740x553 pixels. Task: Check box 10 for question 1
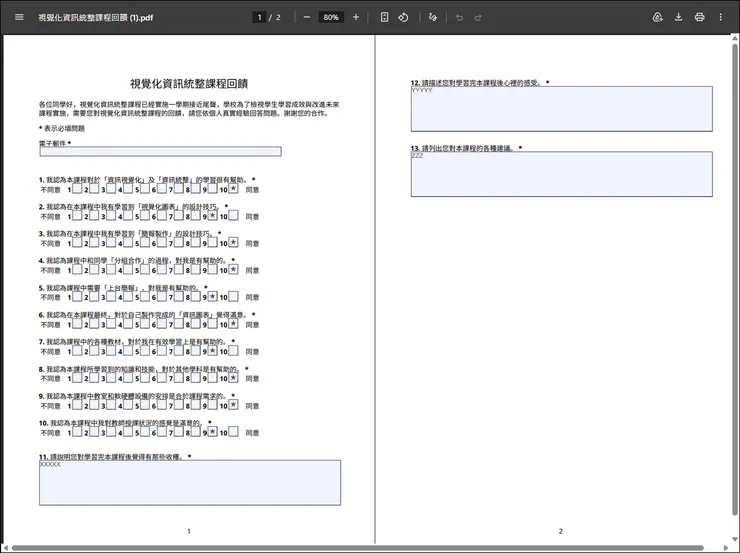tap(234, 189)
